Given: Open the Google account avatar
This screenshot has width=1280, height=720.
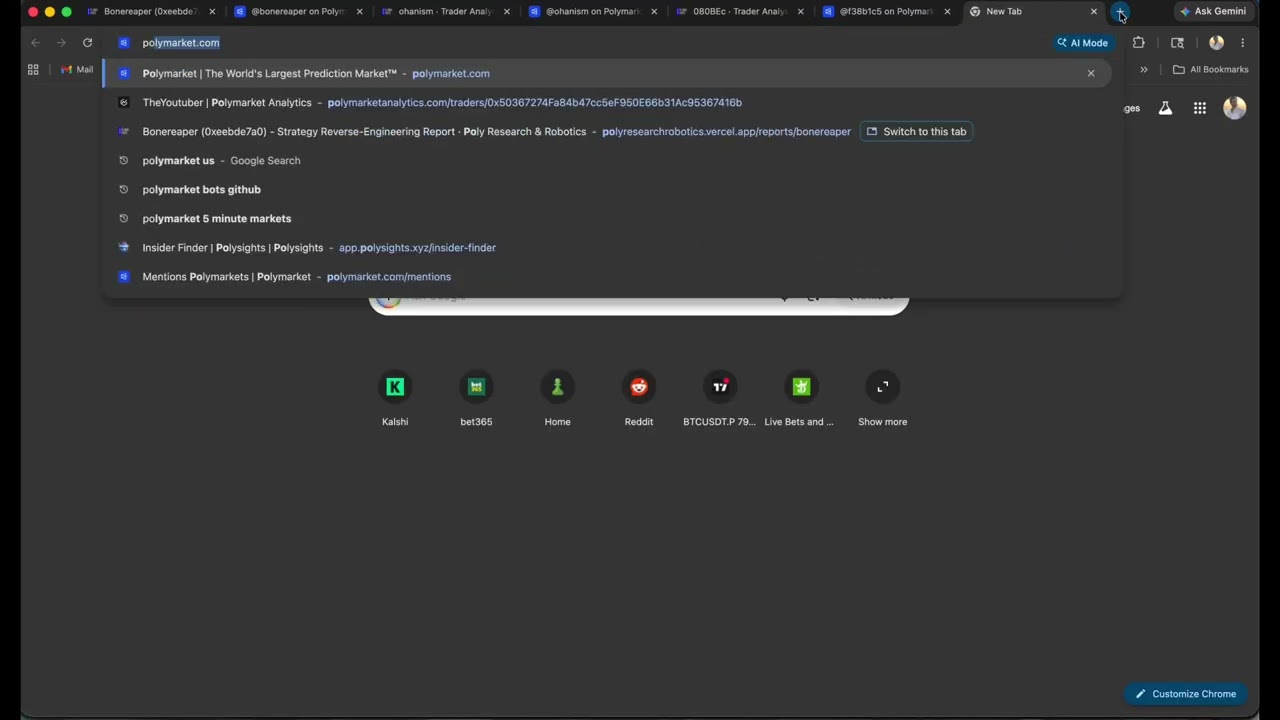Looking at the screenshot, I should [1235, 108].
